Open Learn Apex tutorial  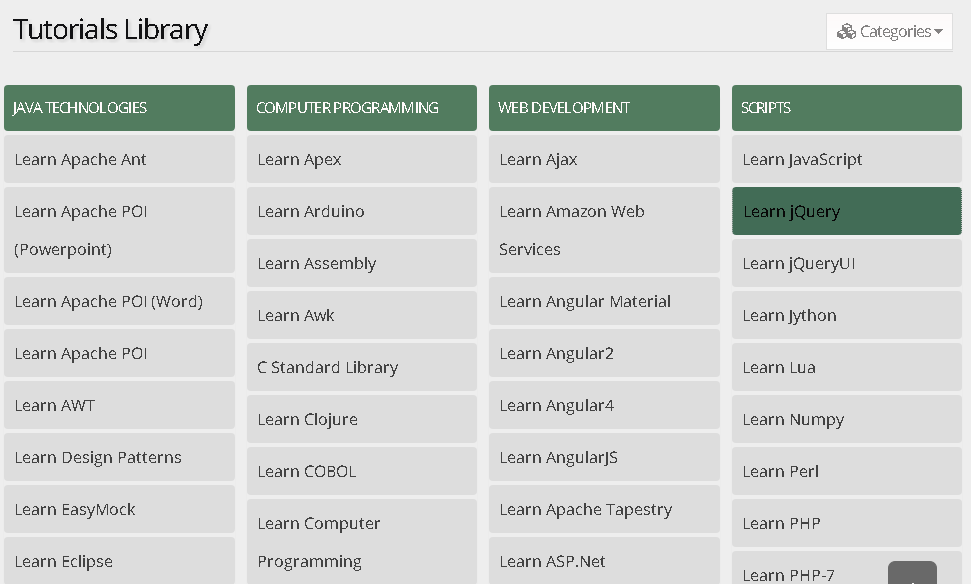point(362,159)
